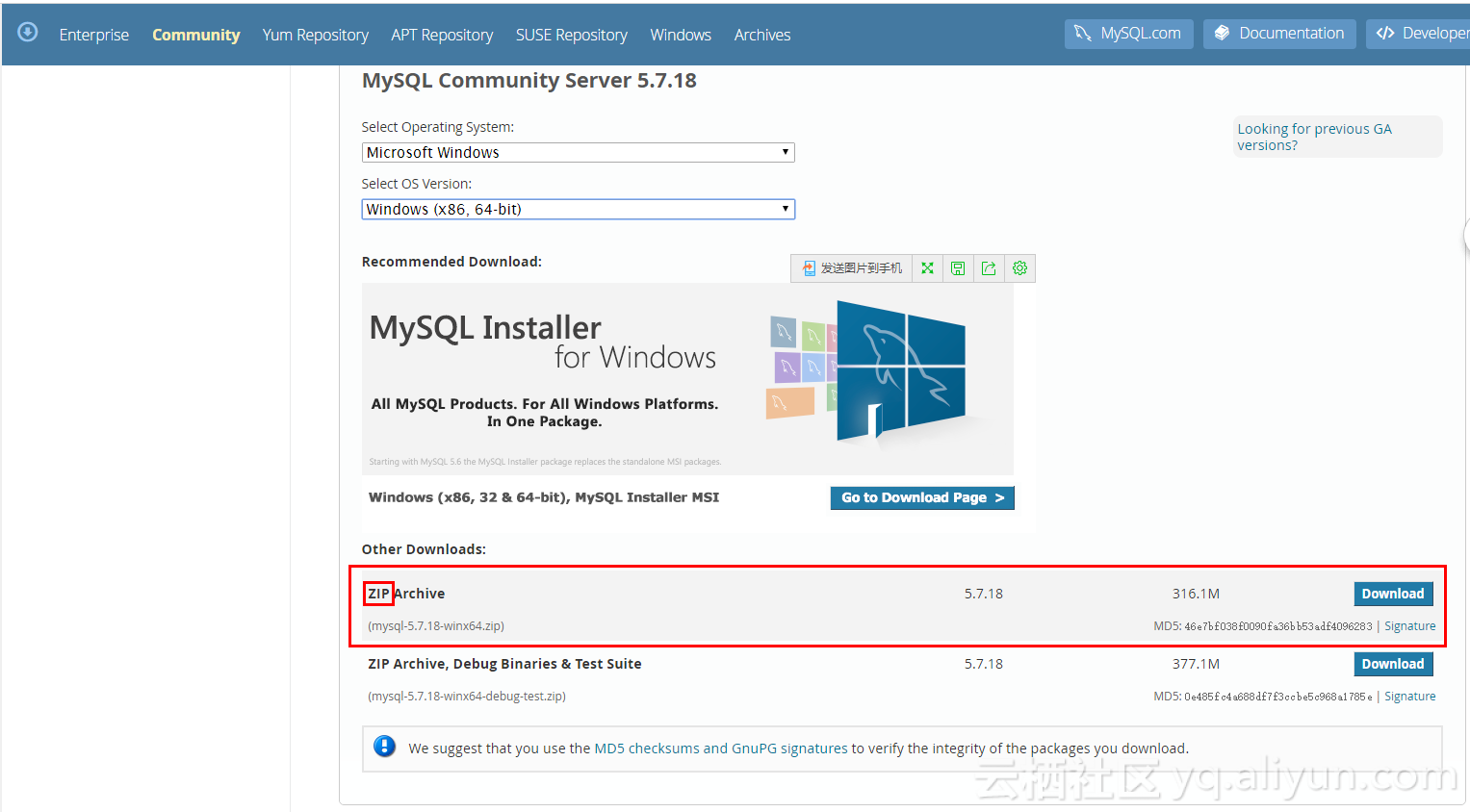Open Signature link for winx64-debug-test.zip
Viewport: 1470px width, 812px height.
(x=1409, y=697)
